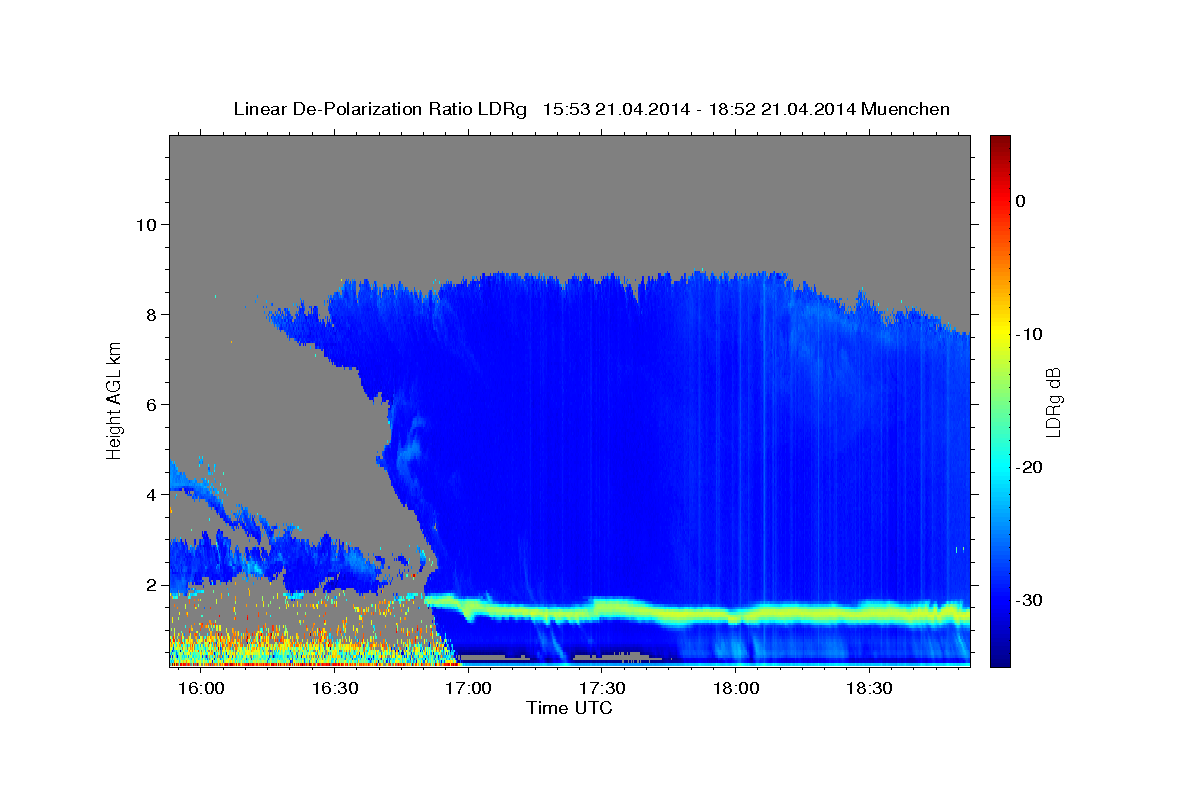Click the colorbar at -30 dB blue

(x=1000, y=600)
